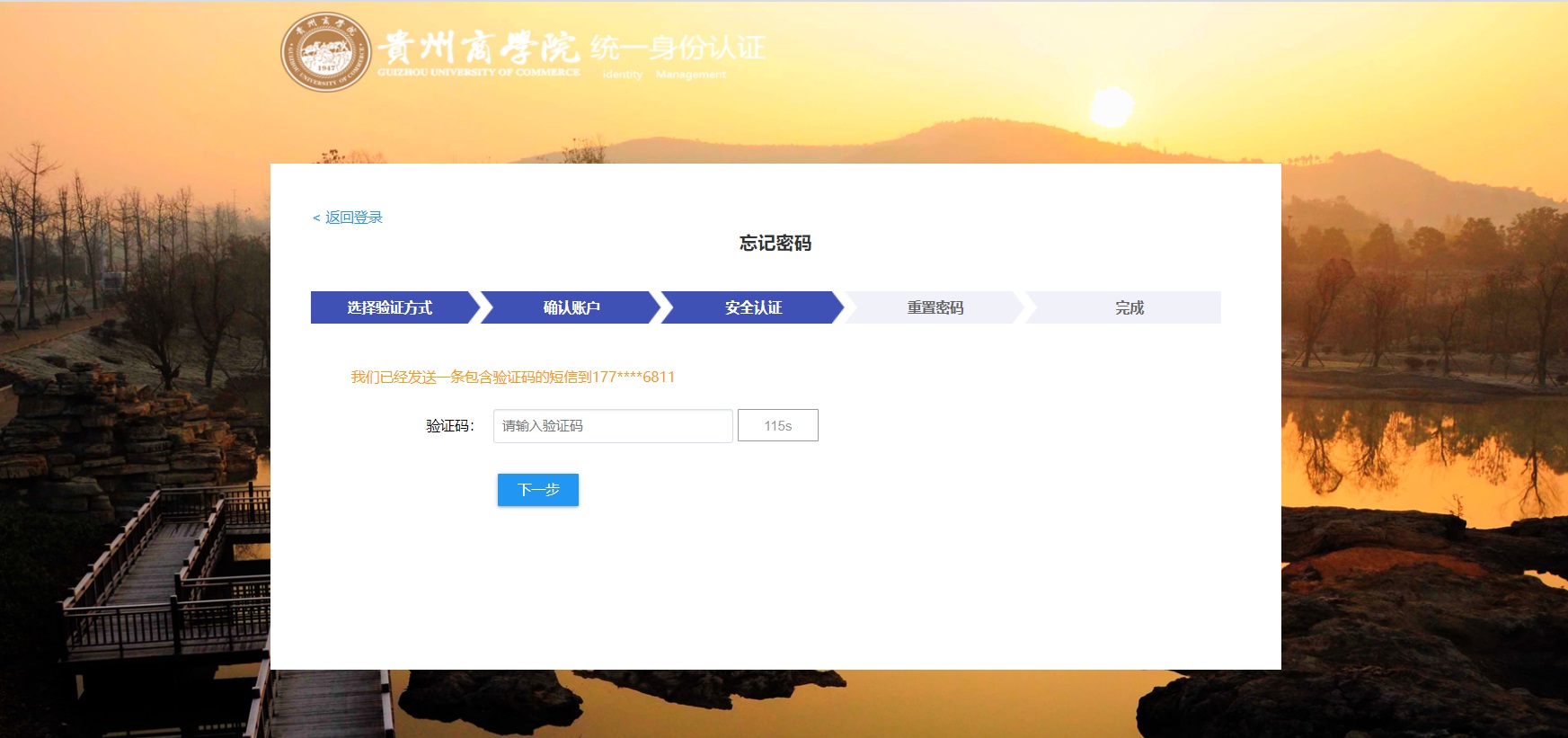Click the 忘记密码 heading
The height and width of the screenshot is (738, 1568).
pos(775,244)
